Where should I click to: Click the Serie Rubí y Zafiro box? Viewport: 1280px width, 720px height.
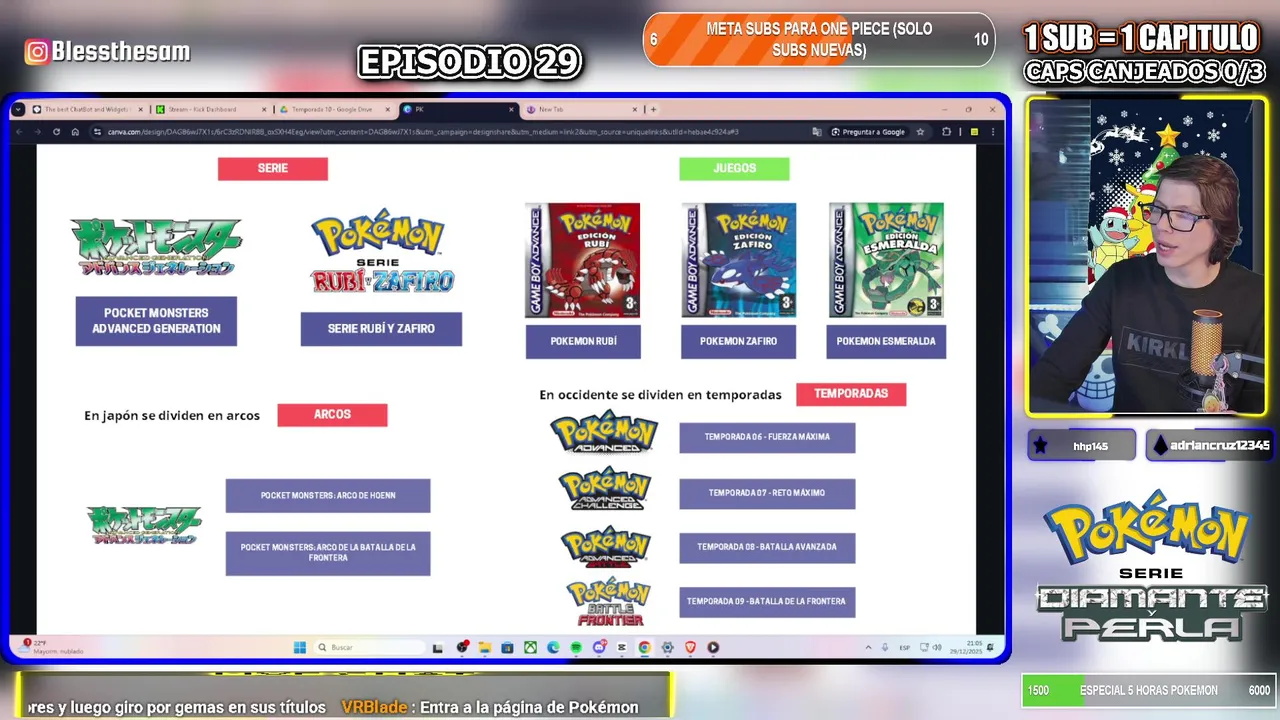pyautogui.click(x=381, y=329)
